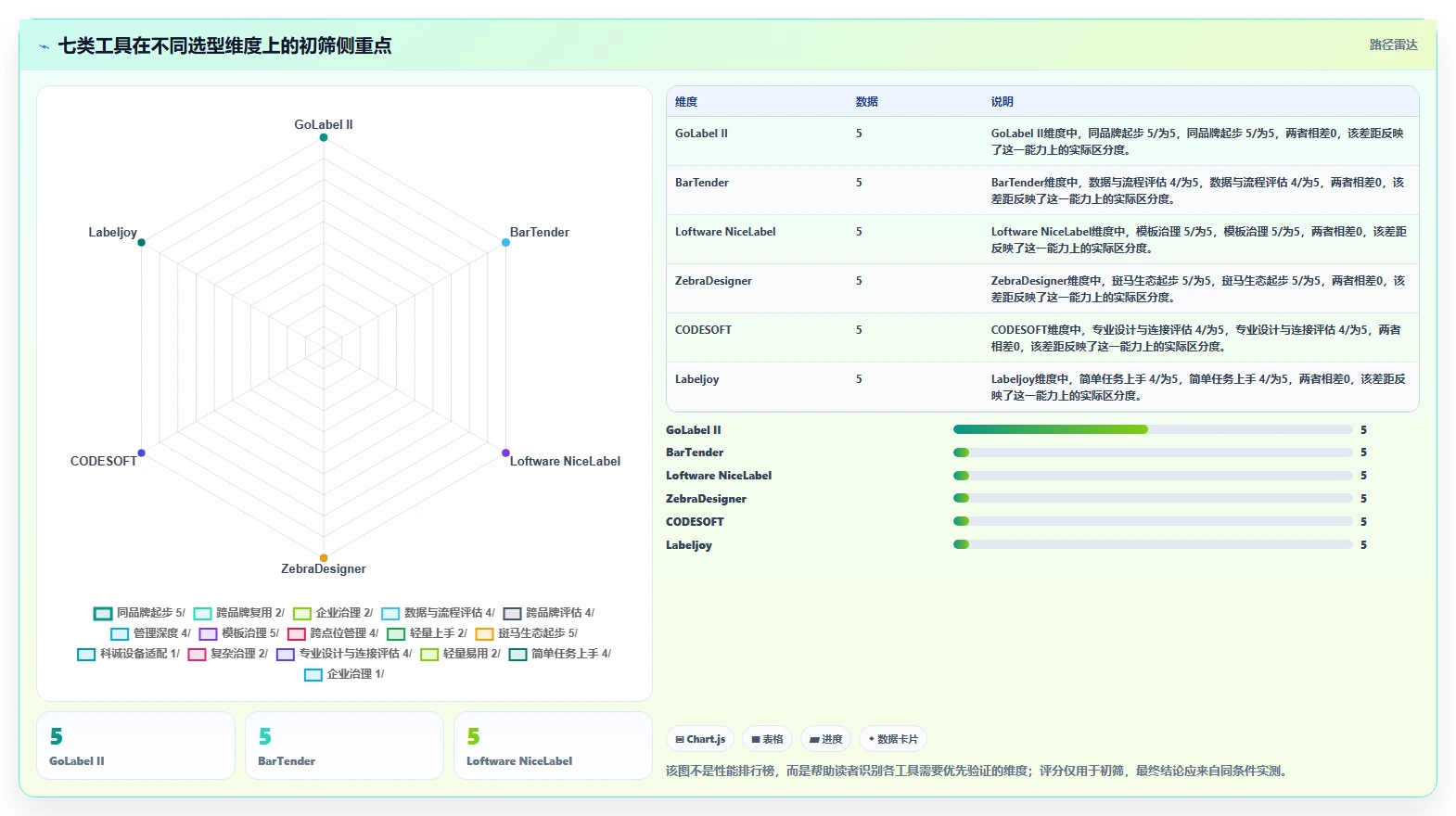Click the Labeljoy radar data point

(141, 242)
